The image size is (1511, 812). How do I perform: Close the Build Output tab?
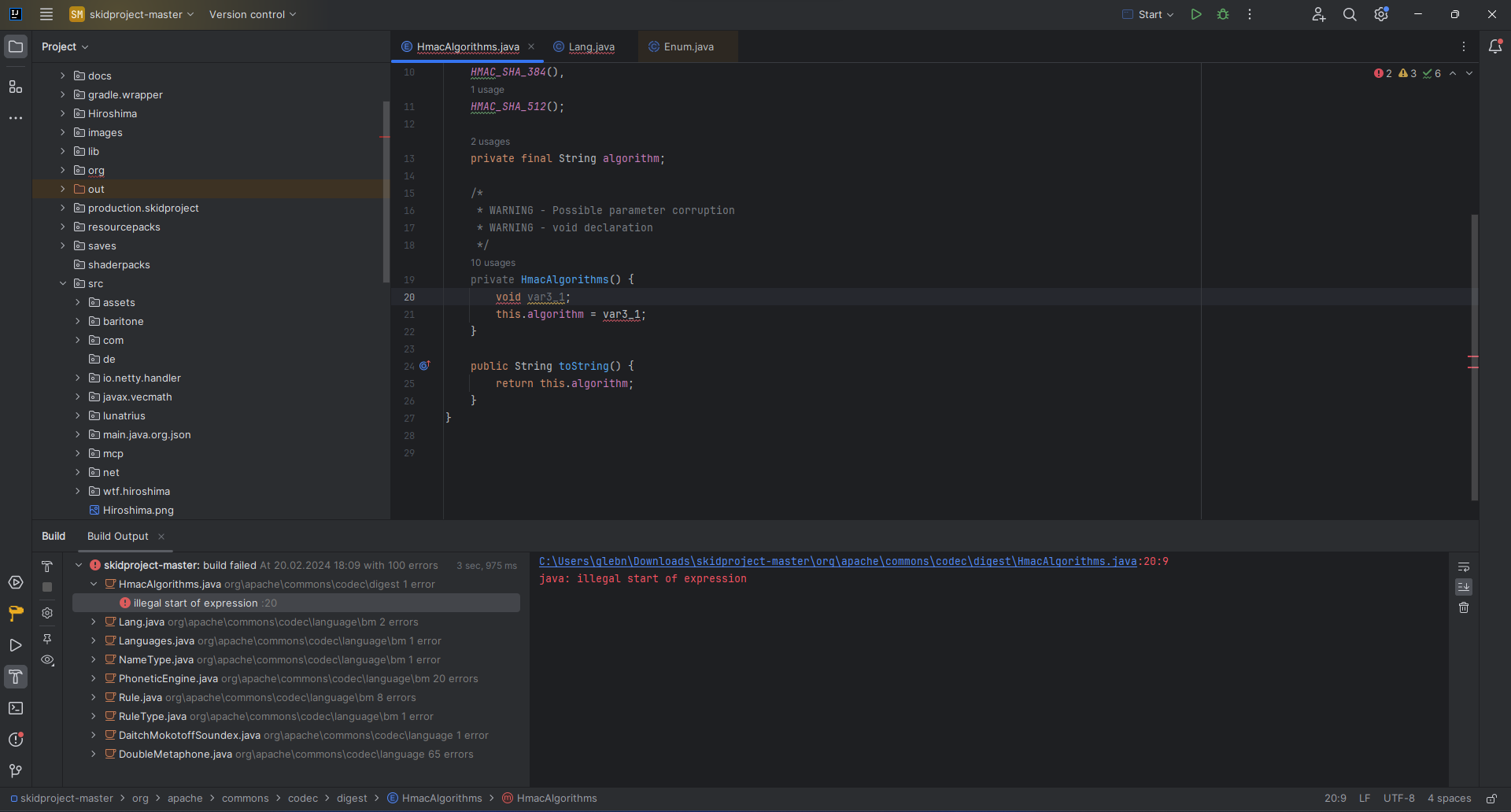pos(161,536)
